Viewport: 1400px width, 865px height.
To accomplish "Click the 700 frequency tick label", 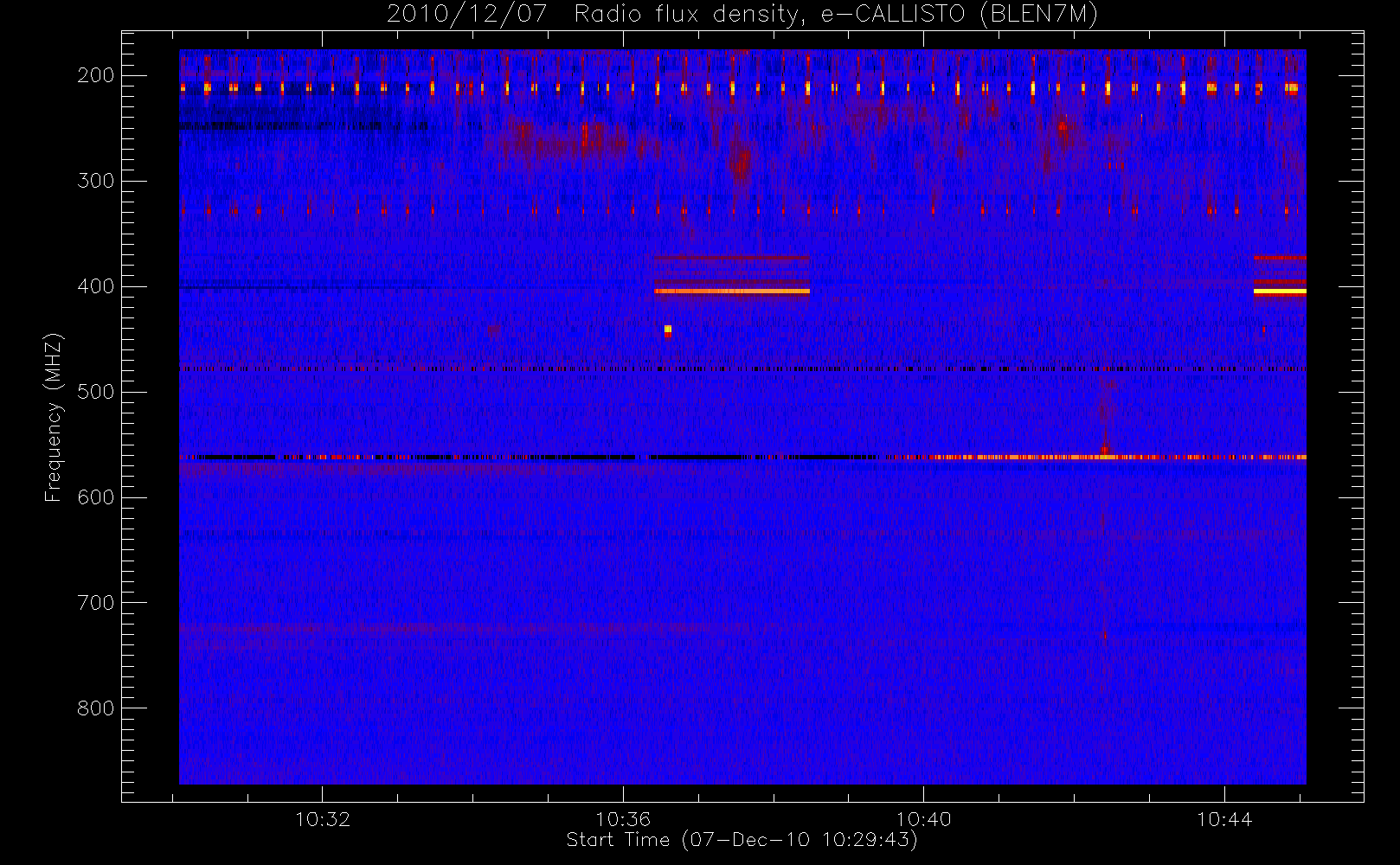I will [x=96, y=603].
